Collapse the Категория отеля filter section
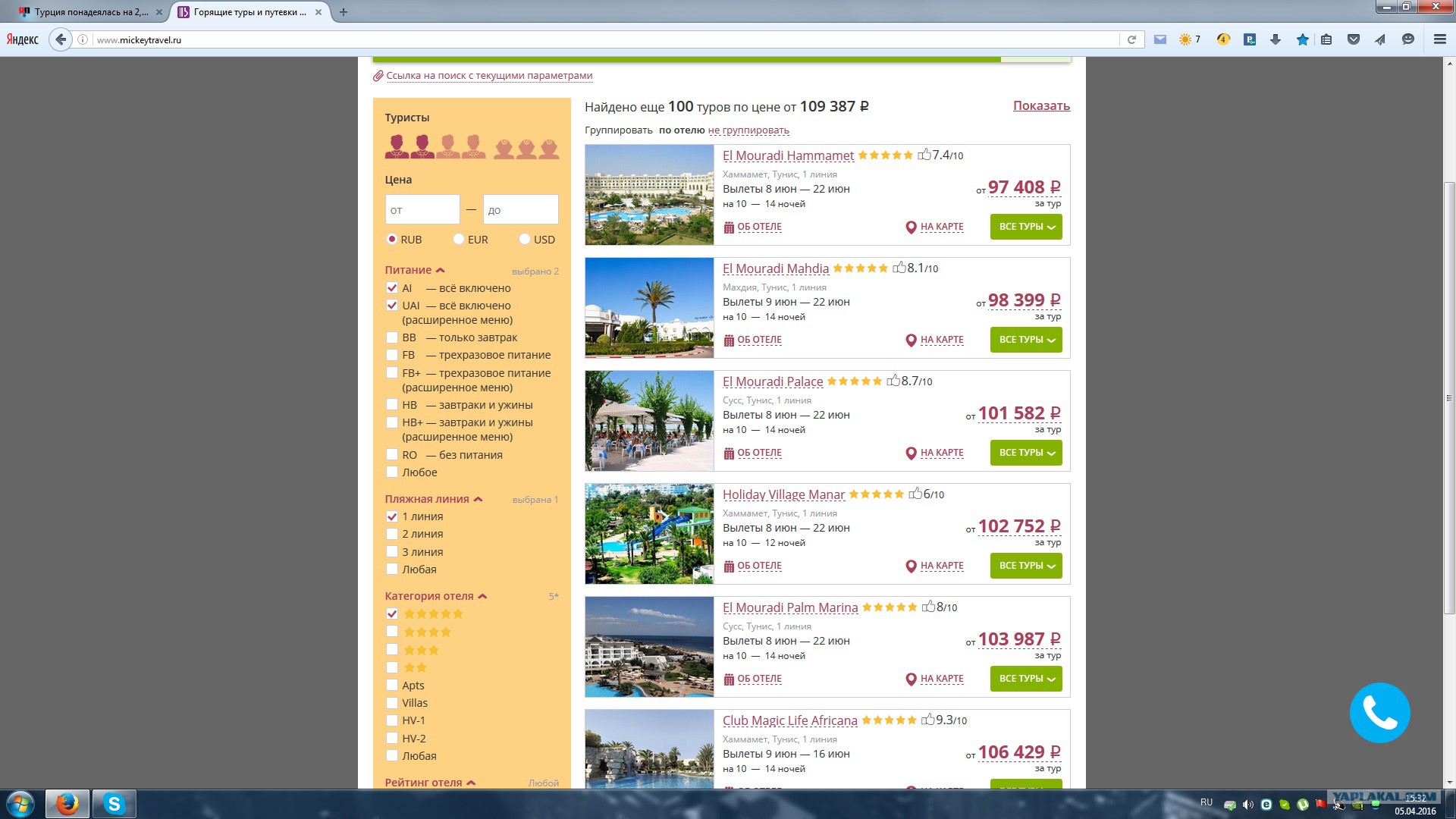 [436, 596]
